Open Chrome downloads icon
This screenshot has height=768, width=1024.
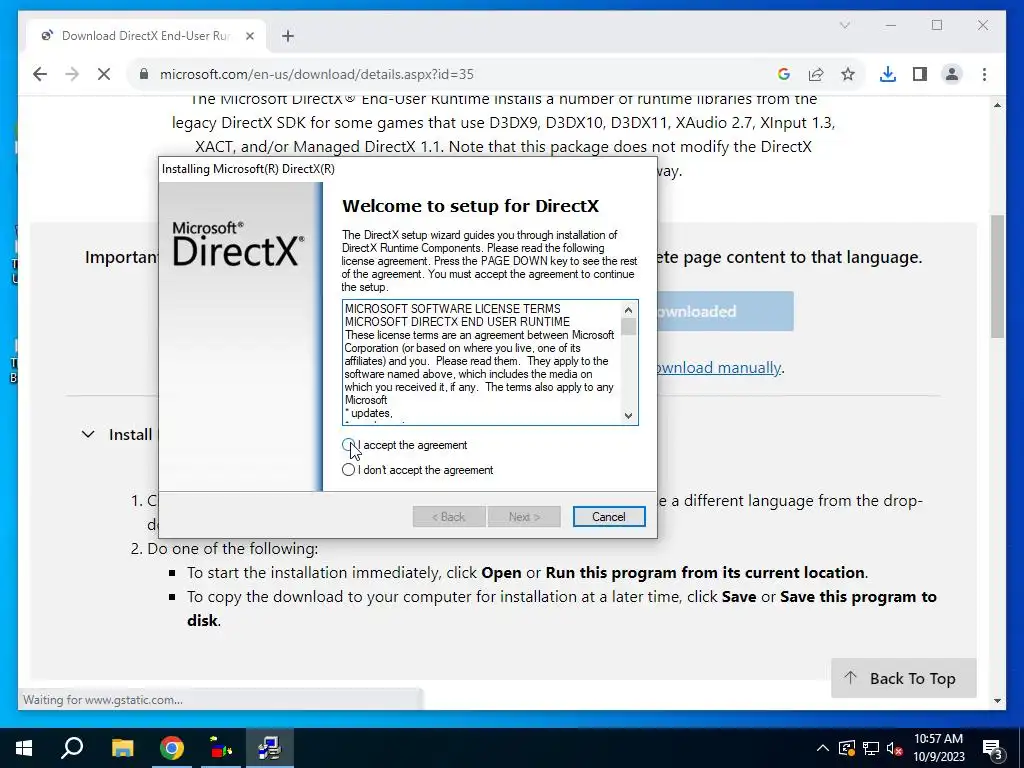pos(888,74)
